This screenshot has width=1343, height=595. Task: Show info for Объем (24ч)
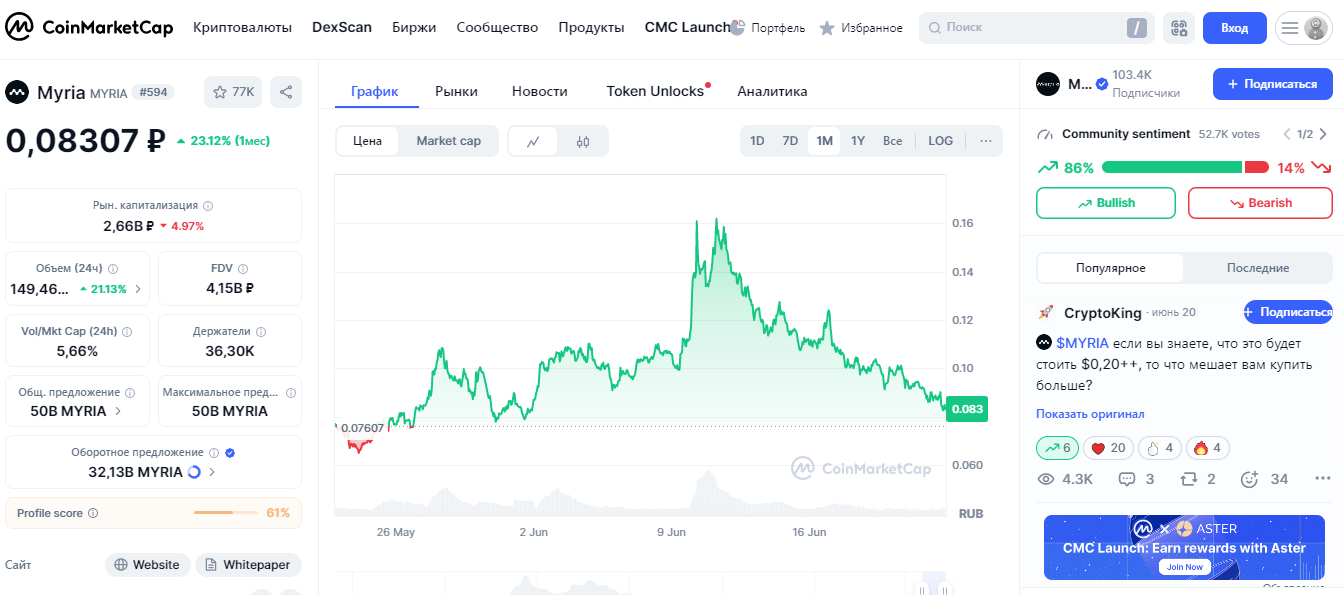click(113, 269)
